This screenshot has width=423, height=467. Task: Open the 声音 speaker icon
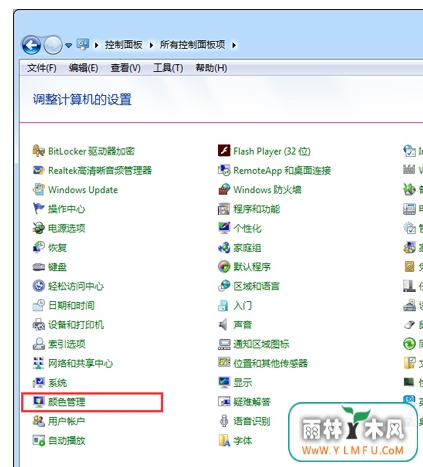(223, 325)
